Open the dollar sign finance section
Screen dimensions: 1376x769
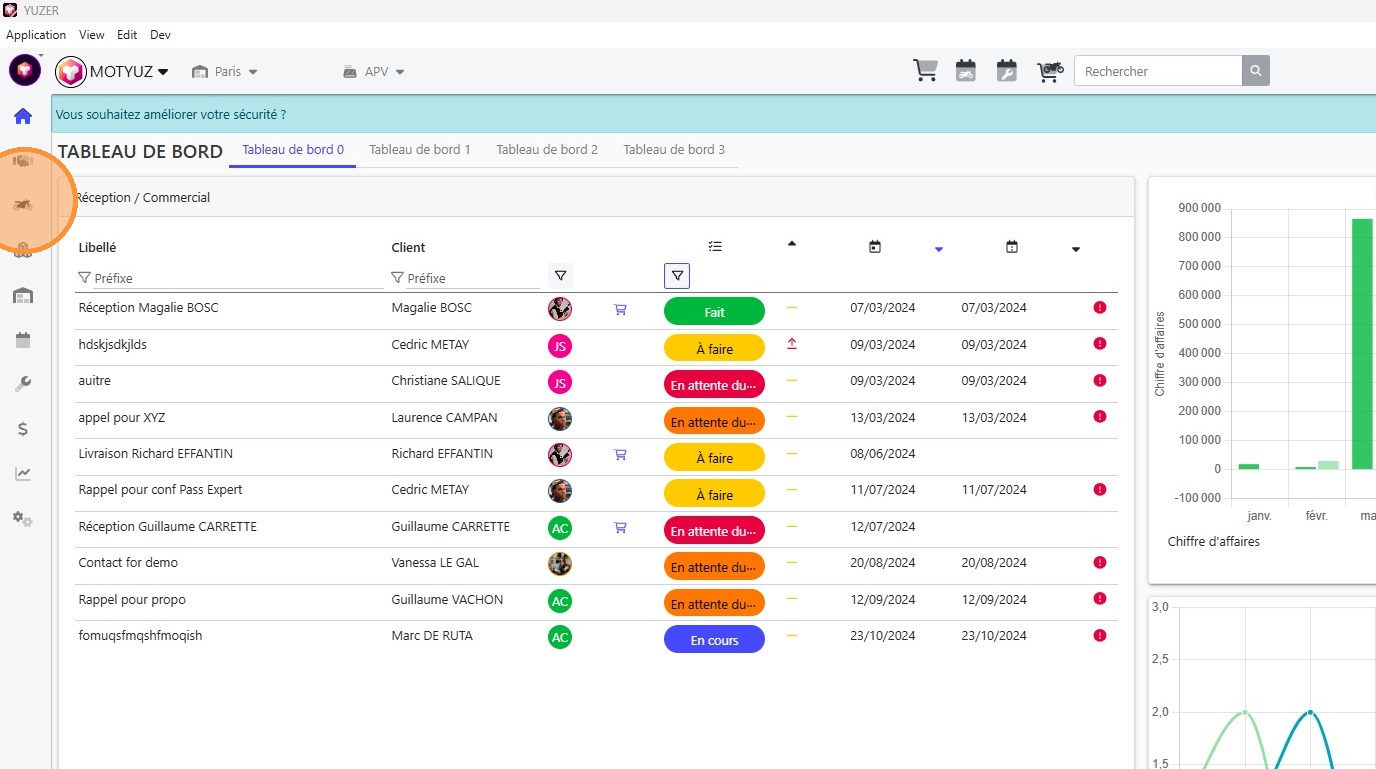(x=23, y=429)
